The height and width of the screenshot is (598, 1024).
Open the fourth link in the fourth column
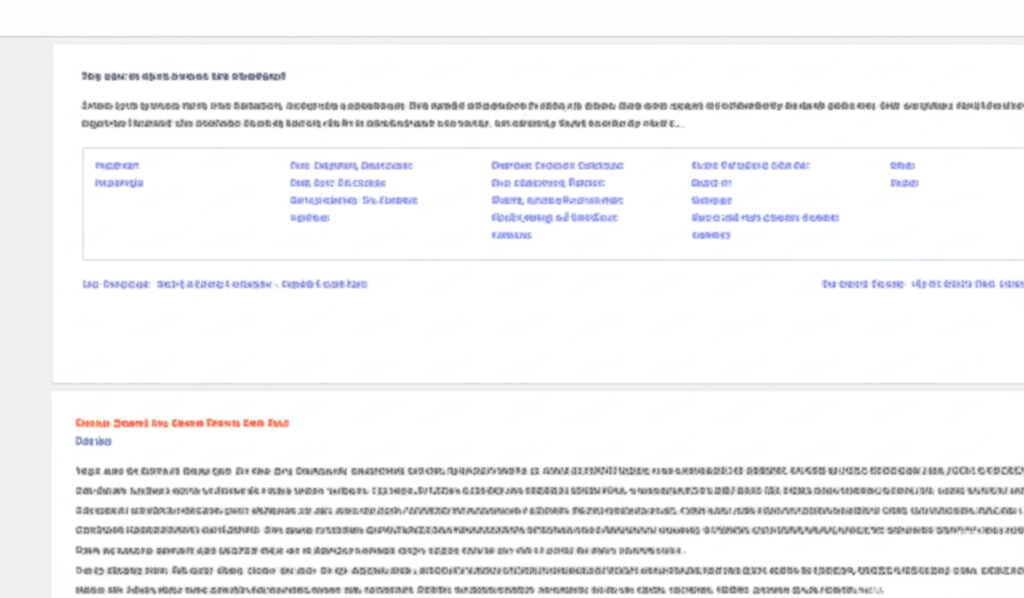(x=765, y=218)
